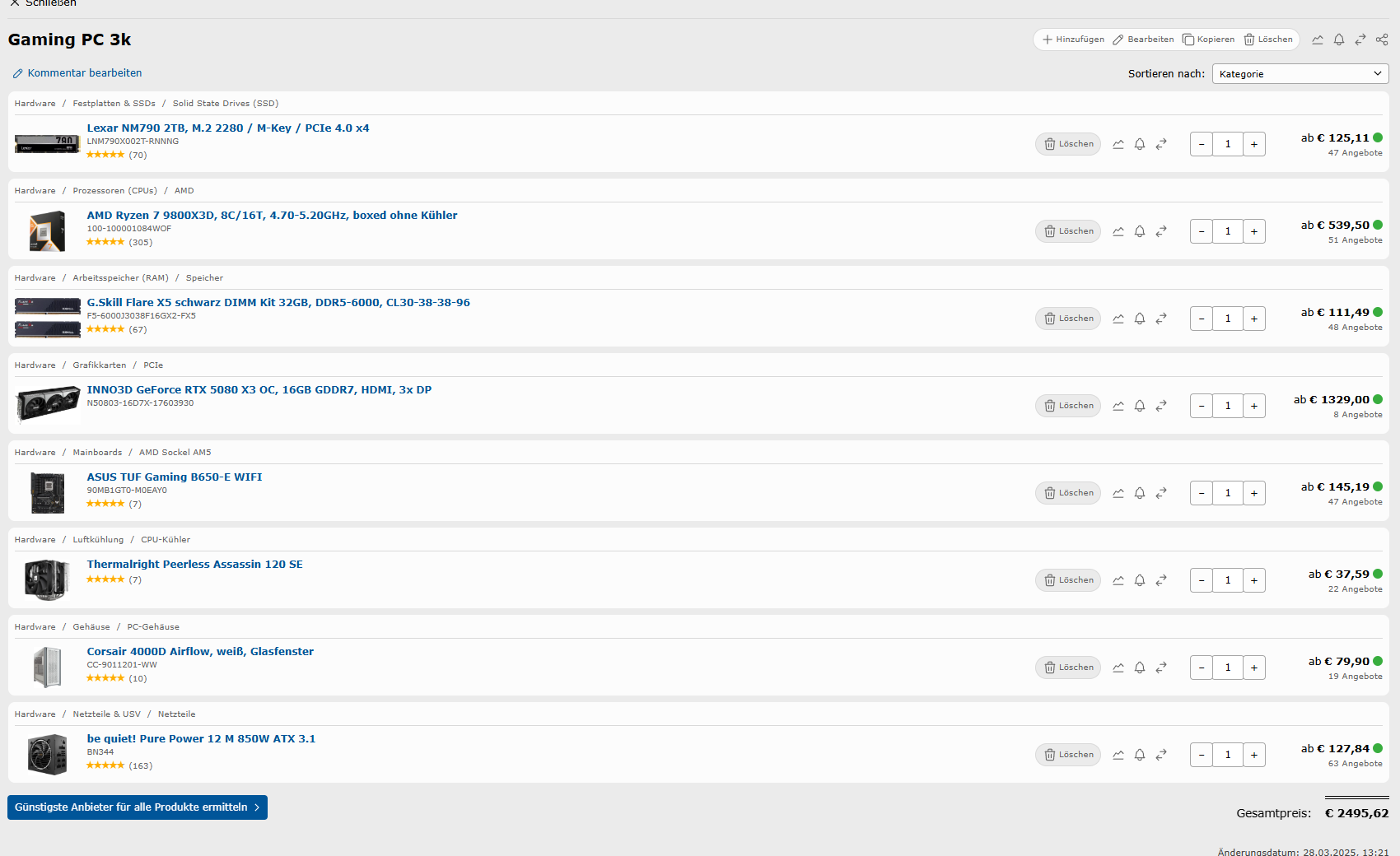
Task: Click swap arrows icon for G.Skill Flare X5
Action: pos(1161,319)
